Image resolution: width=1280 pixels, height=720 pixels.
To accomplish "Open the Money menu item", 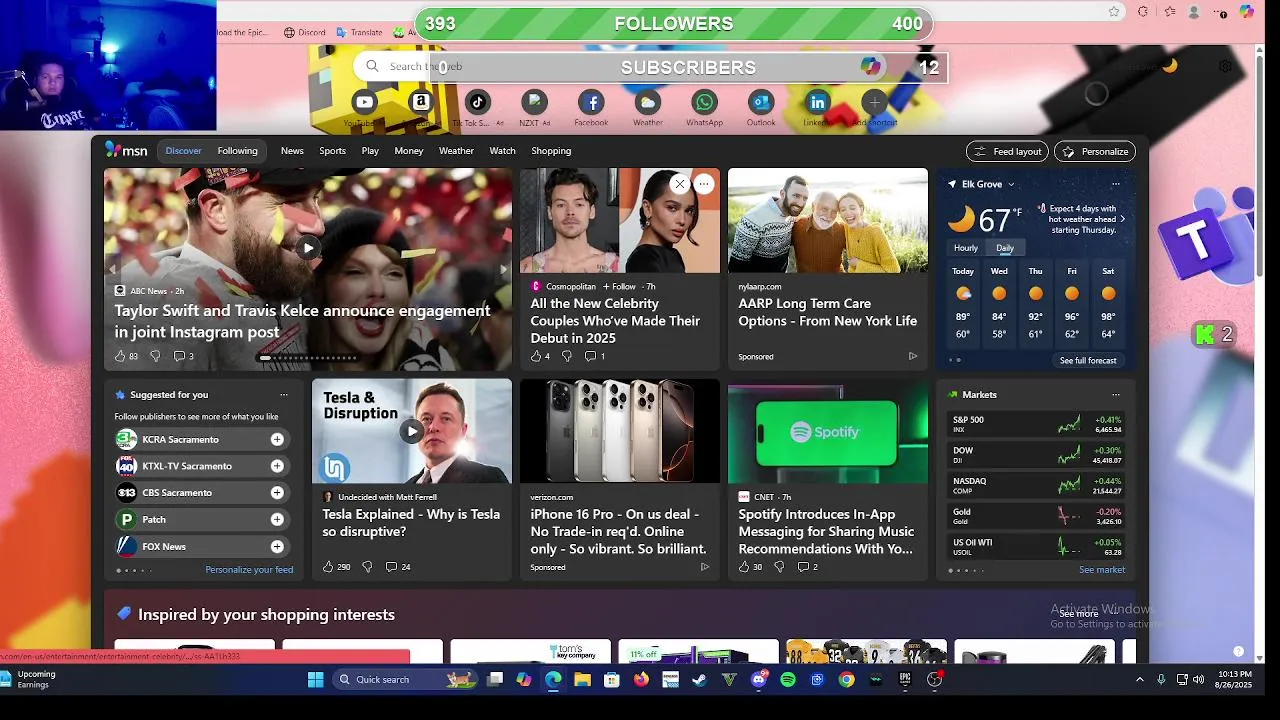I will (408, 151).
